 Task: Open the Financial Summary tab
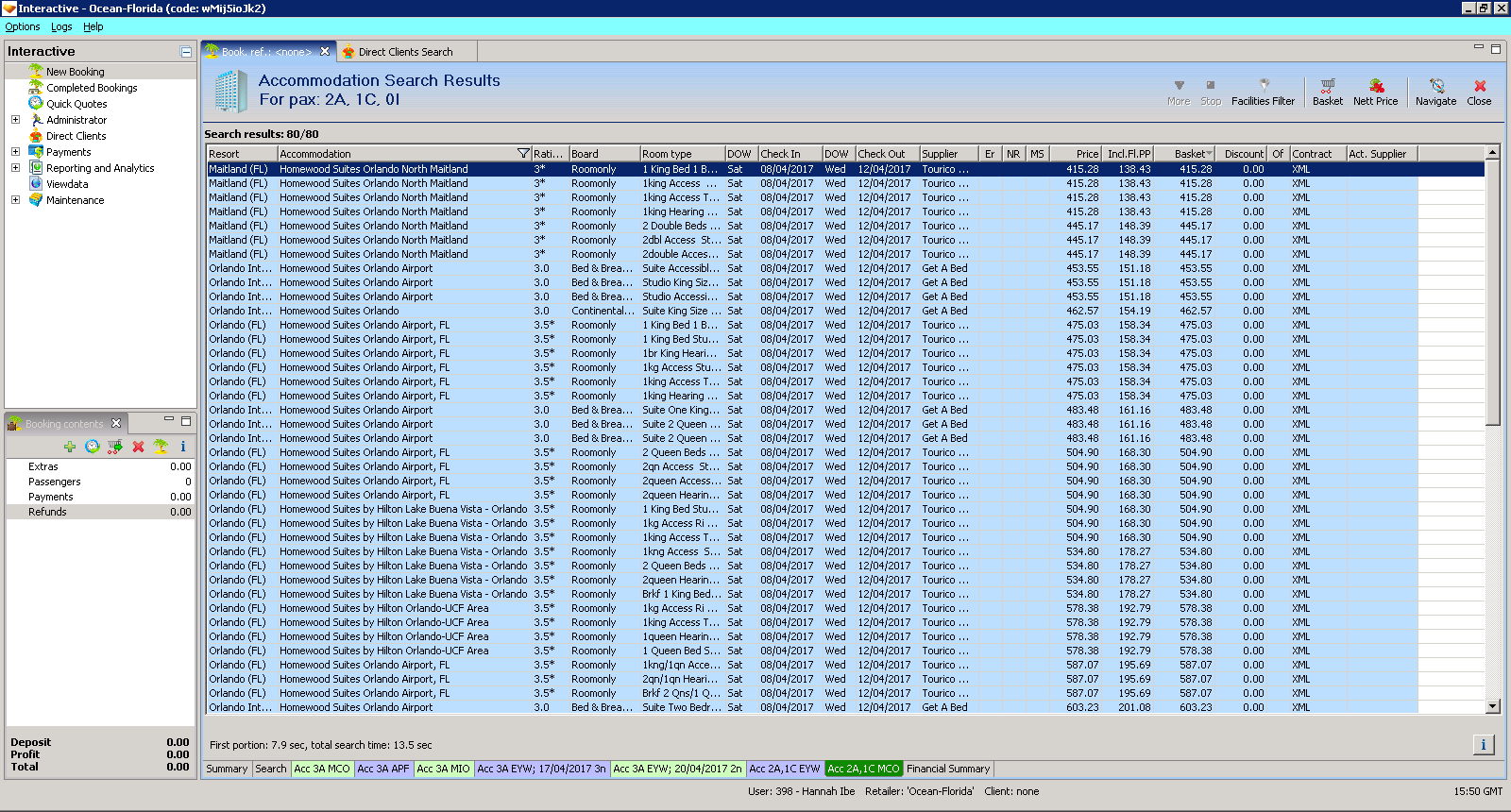[x=948, y=769]
